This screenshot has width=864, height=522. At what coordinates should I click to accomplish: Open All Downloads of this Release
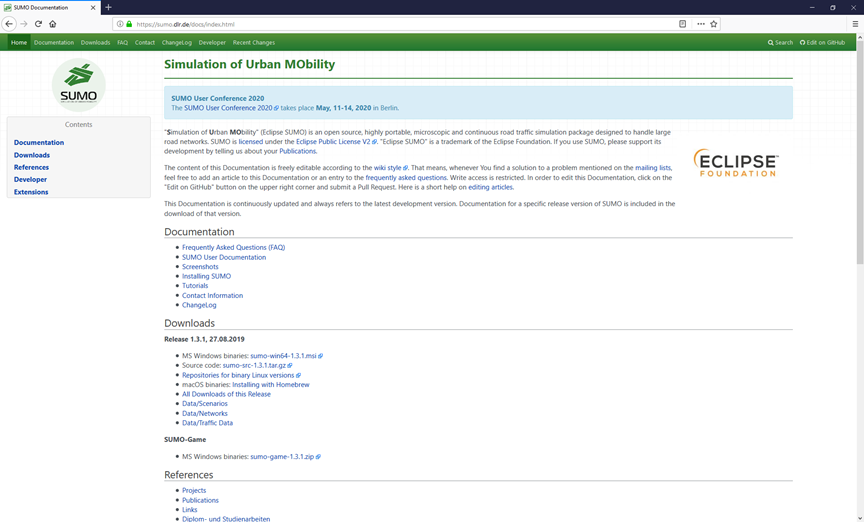click(x=226, y=394)
